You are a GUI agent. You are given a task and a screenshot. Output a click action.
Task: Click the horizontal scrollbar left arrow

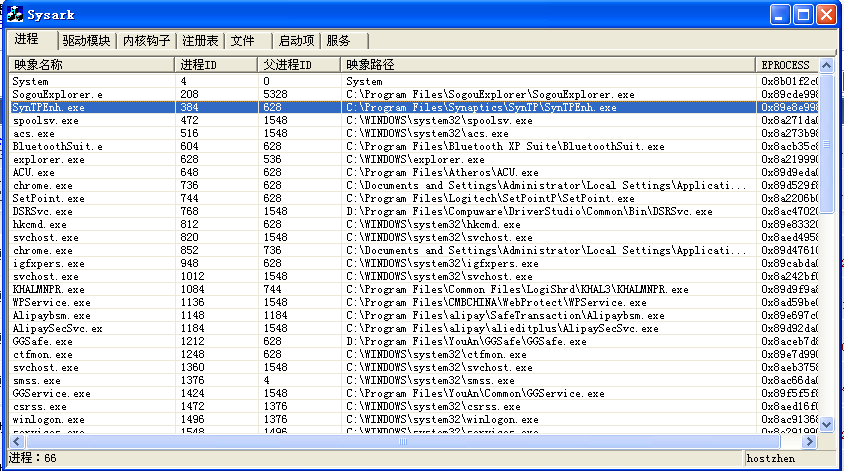click(x=16, y=442)
